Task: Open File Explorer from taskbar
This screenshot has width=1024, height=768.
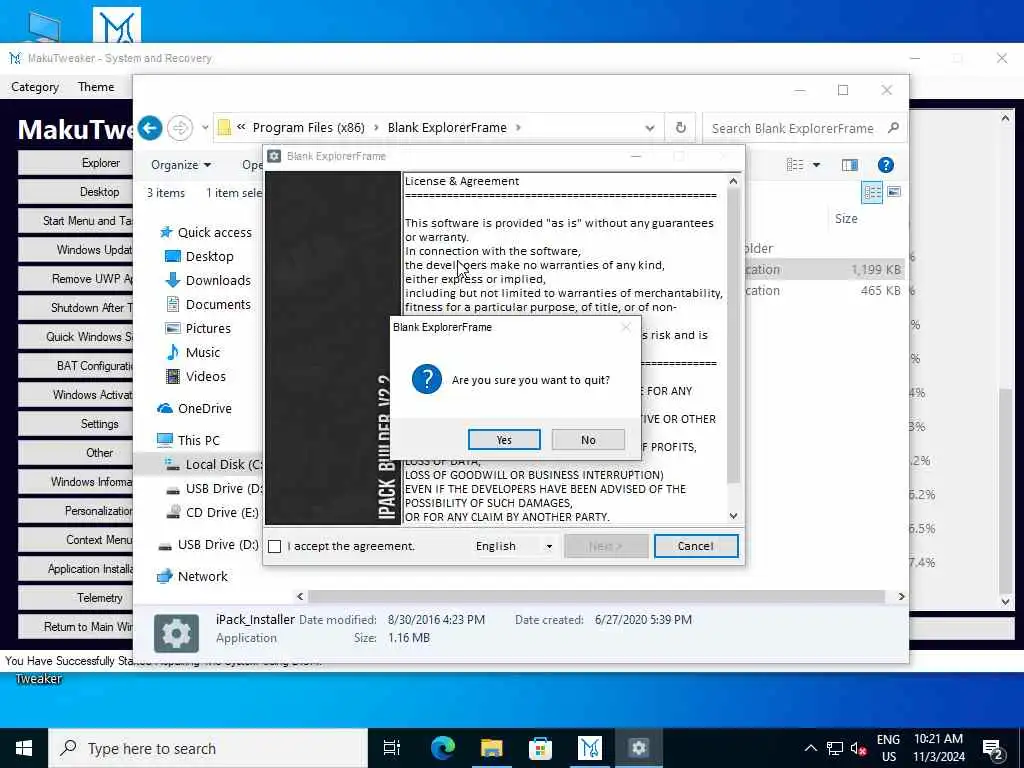Action: [x=491, y=748]
